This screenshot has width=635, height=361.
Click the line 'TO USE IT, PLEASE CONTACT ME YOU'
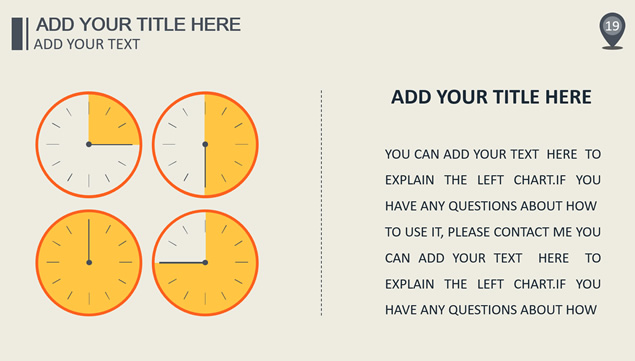[493, 232]
